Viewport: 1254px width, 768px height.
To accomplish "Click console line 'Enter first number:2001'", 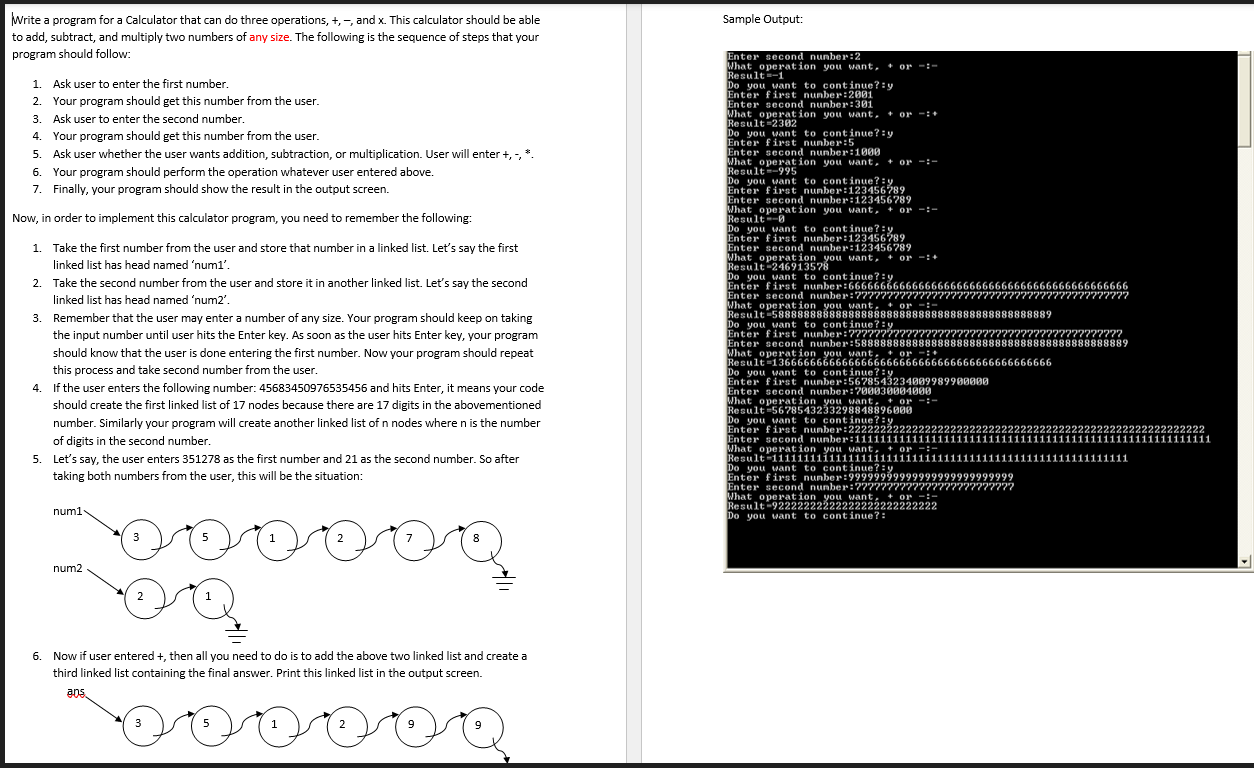I will [800, 95].
